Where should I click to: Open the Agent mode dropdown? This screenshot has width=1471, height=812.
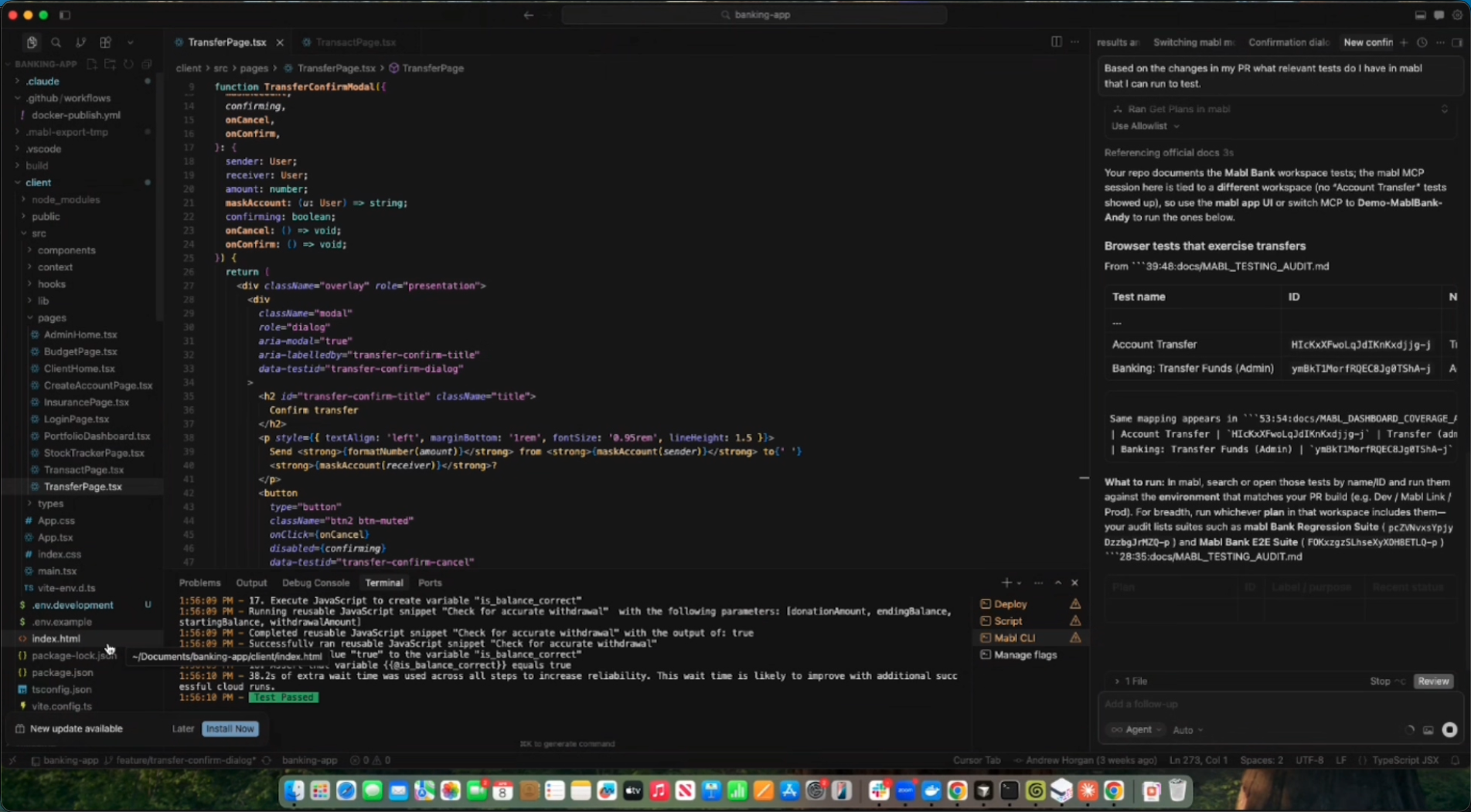(1136, 729)
